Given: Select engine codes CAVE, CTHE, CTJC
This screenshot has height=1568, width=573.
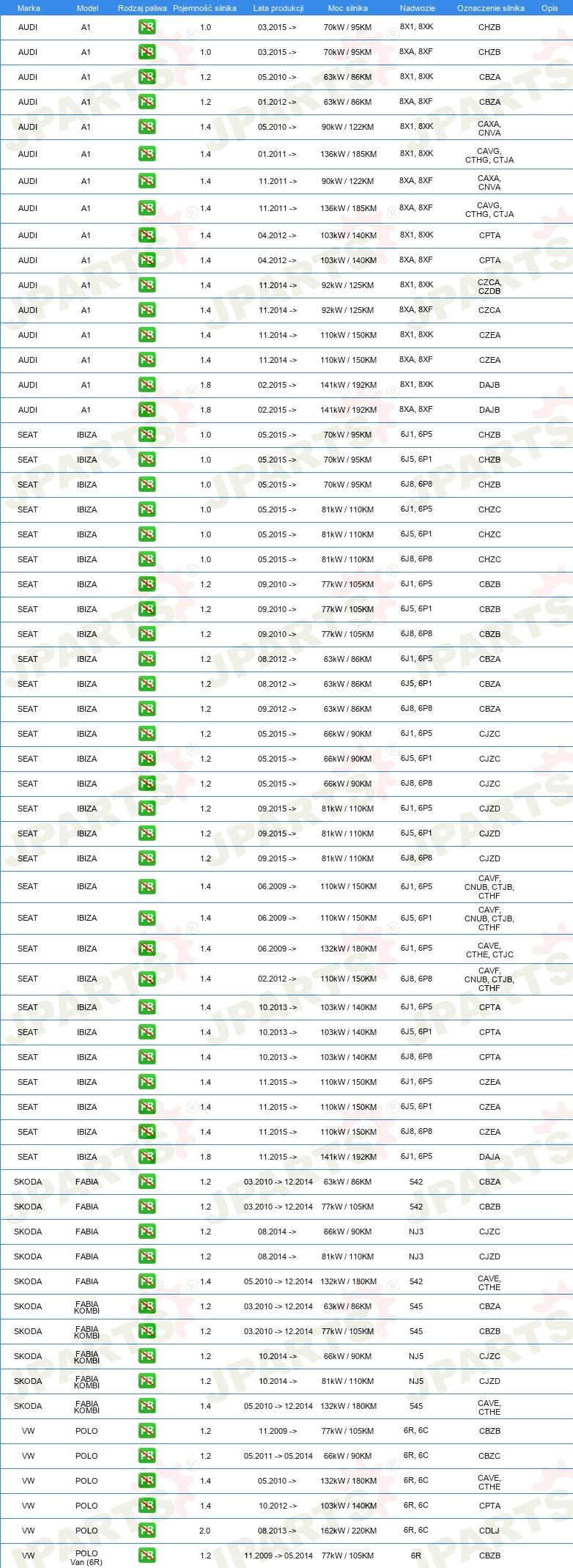Looking at the screenshot, I should 489,950.
